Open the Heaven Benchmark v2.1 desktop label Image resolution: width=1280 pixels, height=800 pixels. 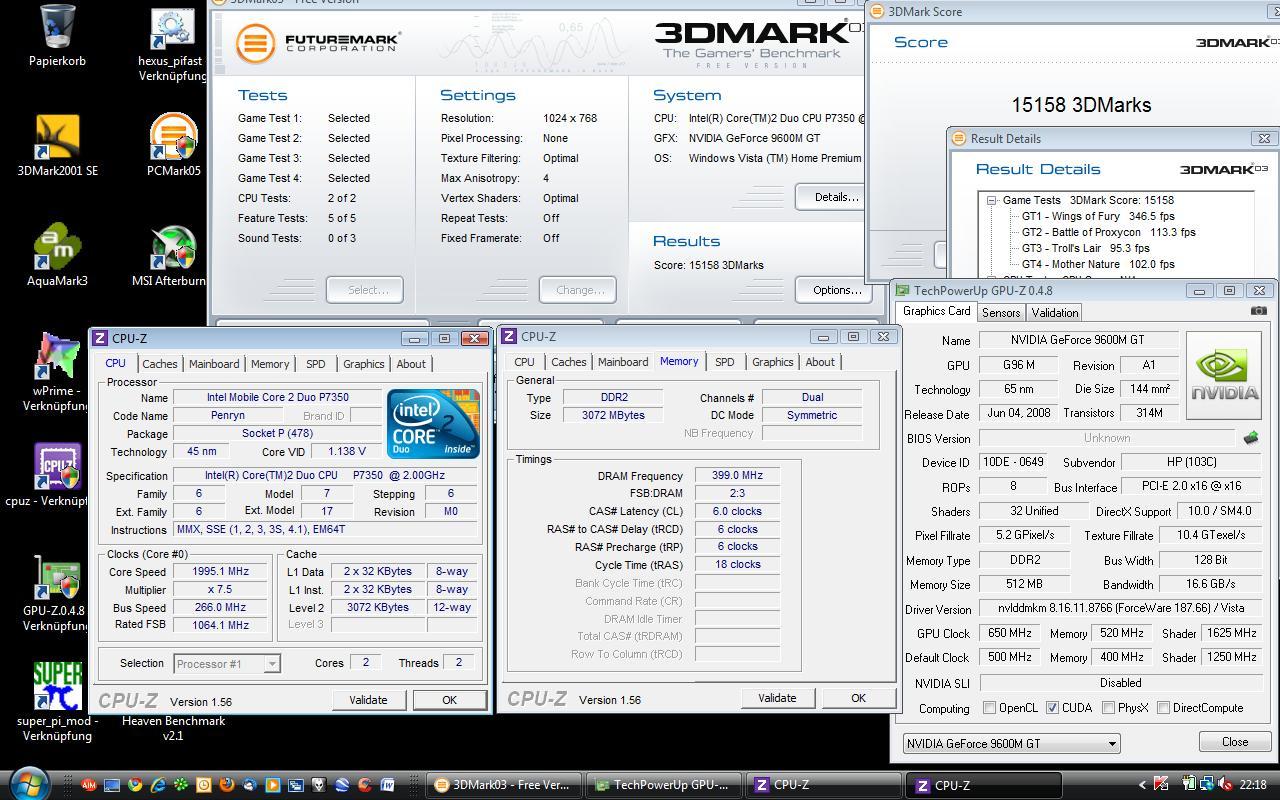[173, 728]
